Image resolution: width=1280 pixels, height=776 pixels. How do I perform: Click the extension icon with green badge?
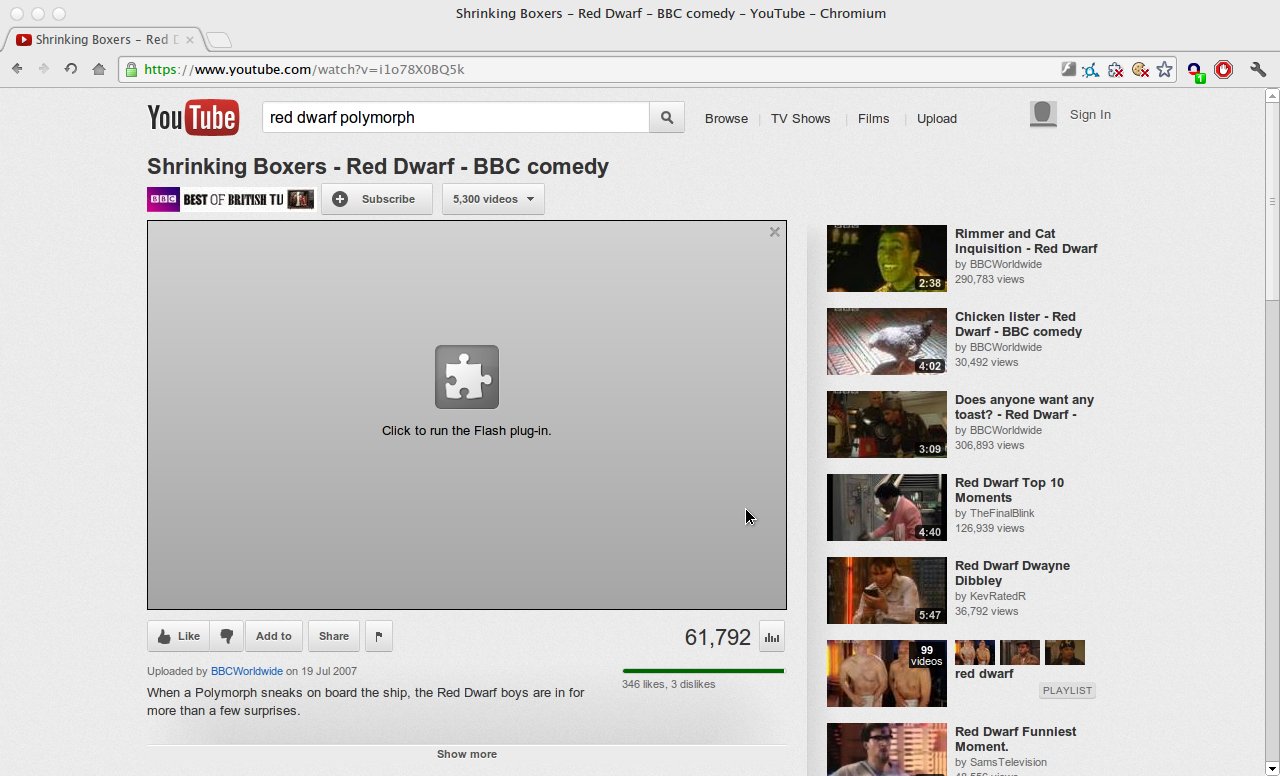click(x=1195, y=70)
